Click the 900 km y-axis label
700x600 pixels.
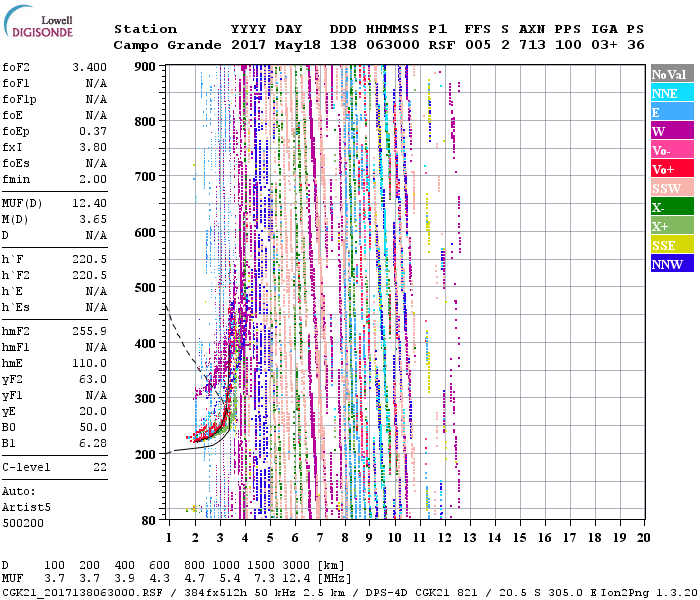click(145, 67)
